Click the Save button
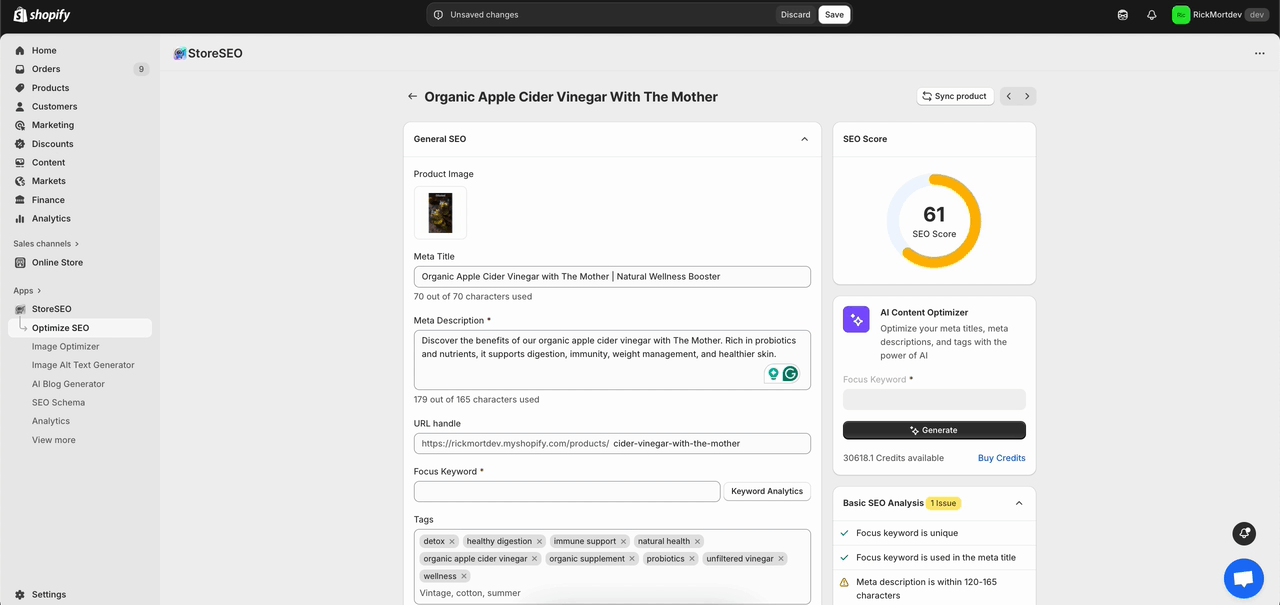Viewport: 1280px width, 605px height. click(x=834, y=15)
